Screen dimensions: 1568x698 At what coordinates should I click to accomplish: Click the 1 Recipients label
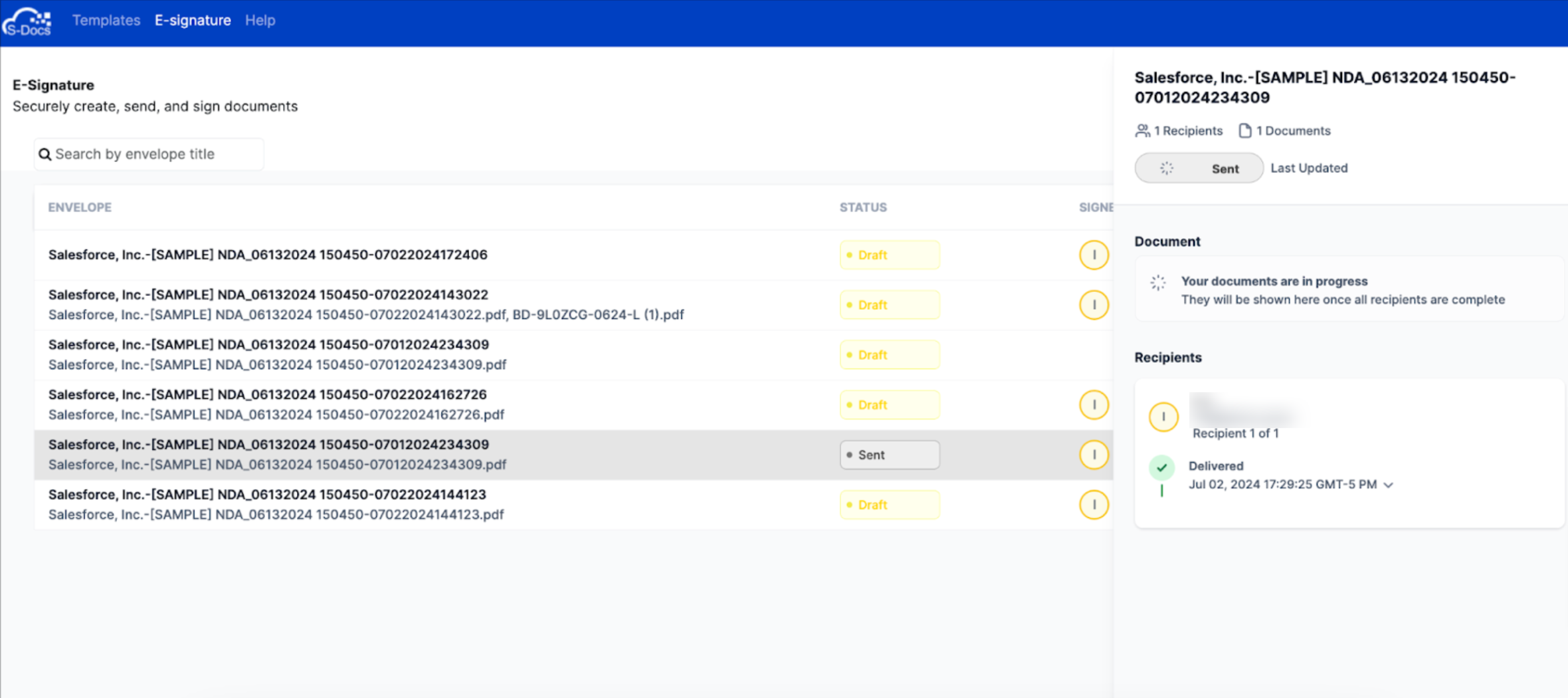pos(1188,131)
